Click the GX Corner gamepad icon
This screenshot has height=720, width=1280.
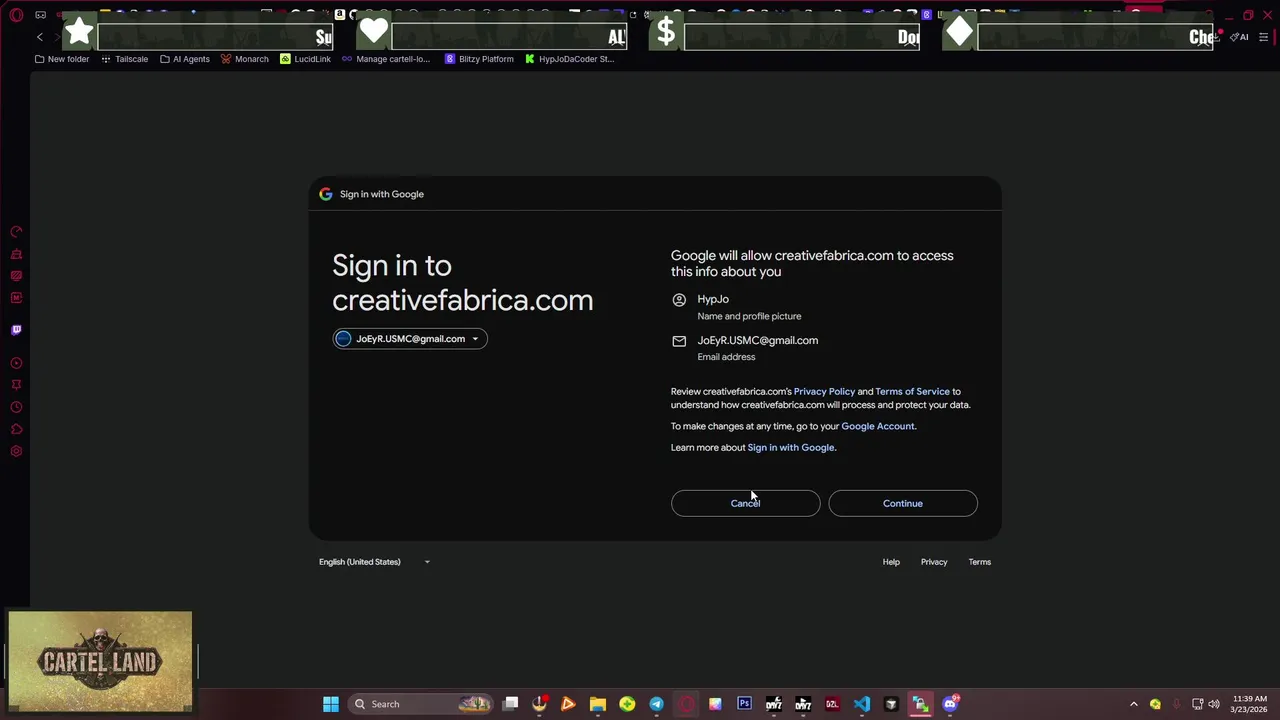pos(40,15)
